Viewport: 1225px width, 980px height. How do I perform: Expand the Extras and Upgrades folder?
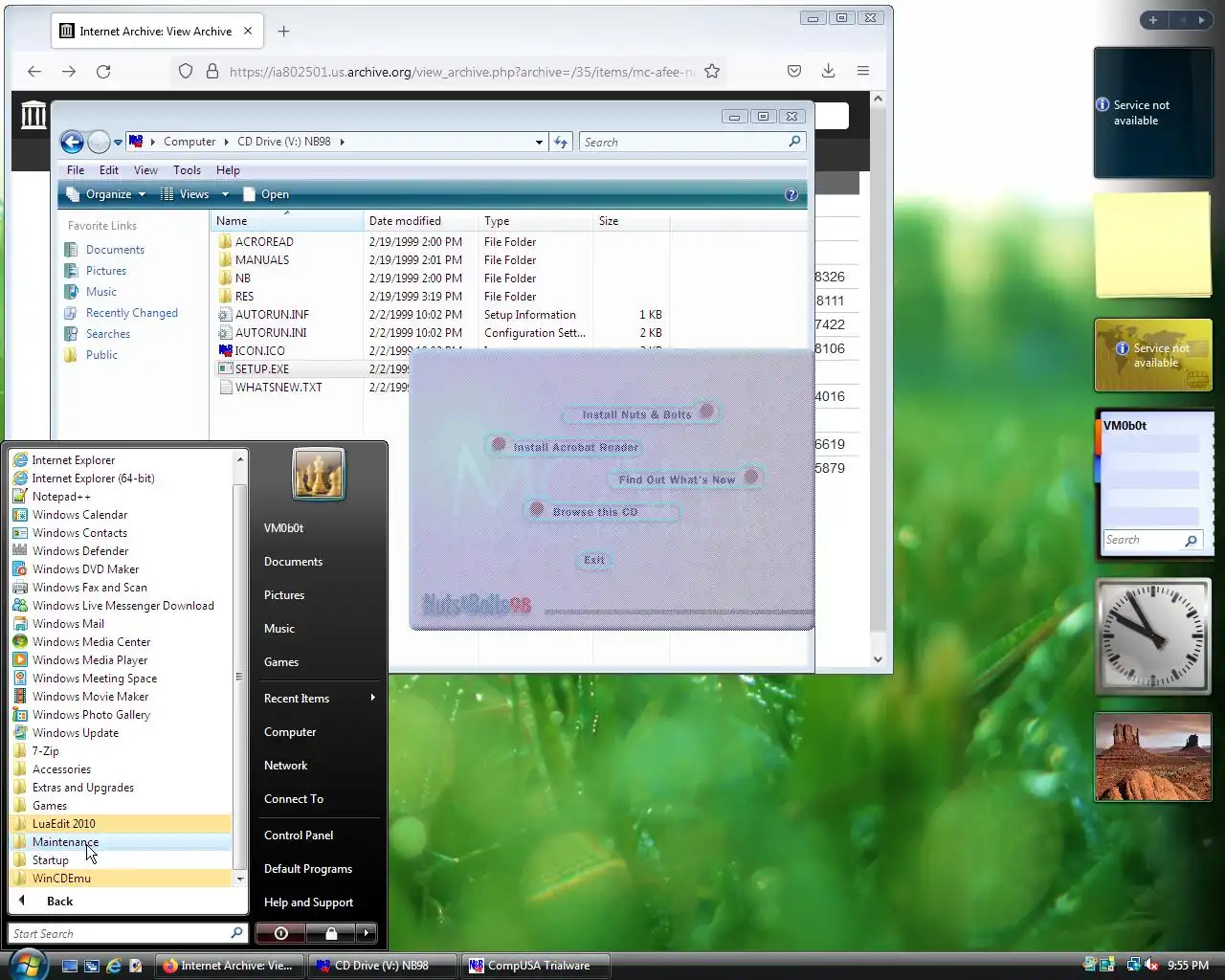[82, 788]
